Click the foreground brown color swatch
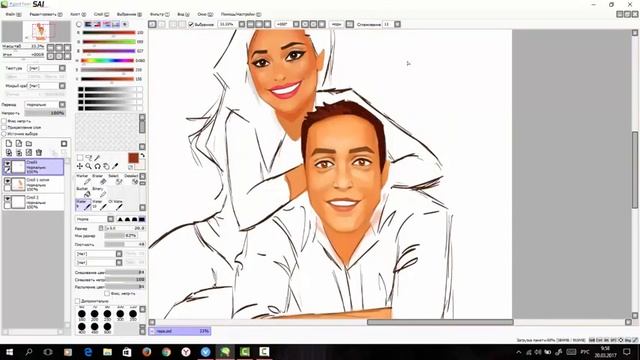The height and width of the screenshot is (360, 640). (133, 158)
